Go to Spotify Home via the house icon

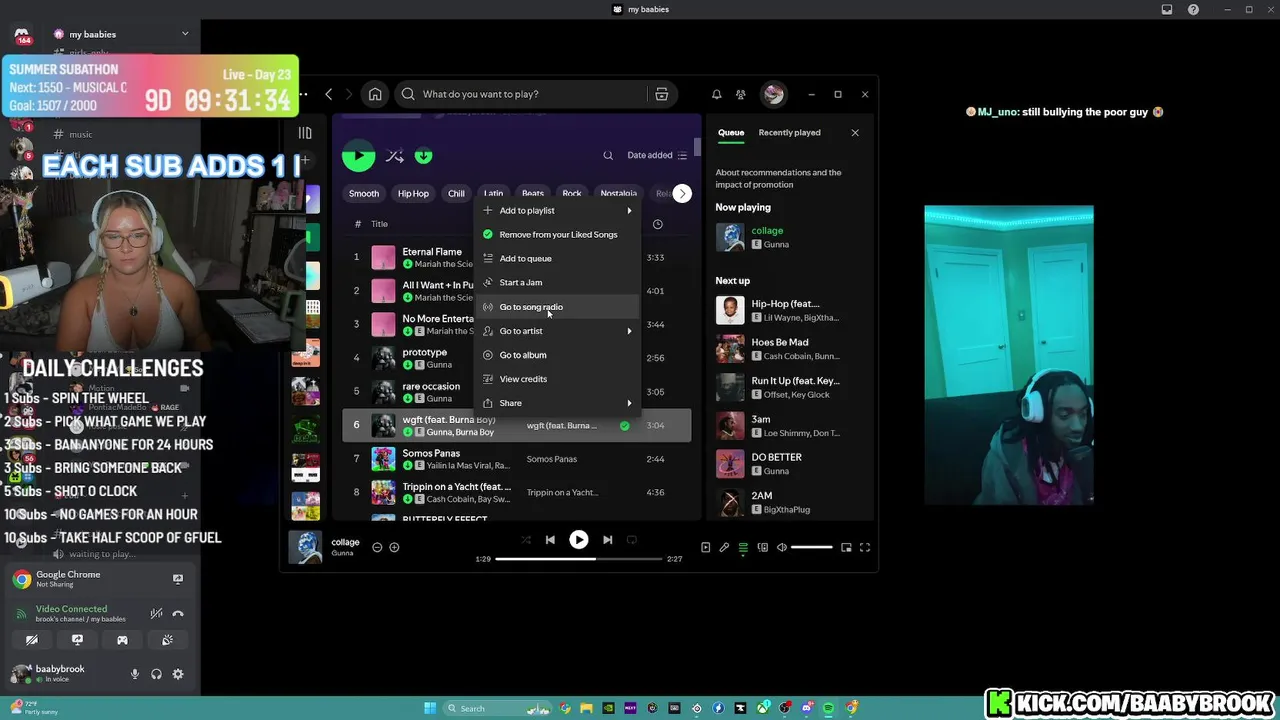(375, 94)
